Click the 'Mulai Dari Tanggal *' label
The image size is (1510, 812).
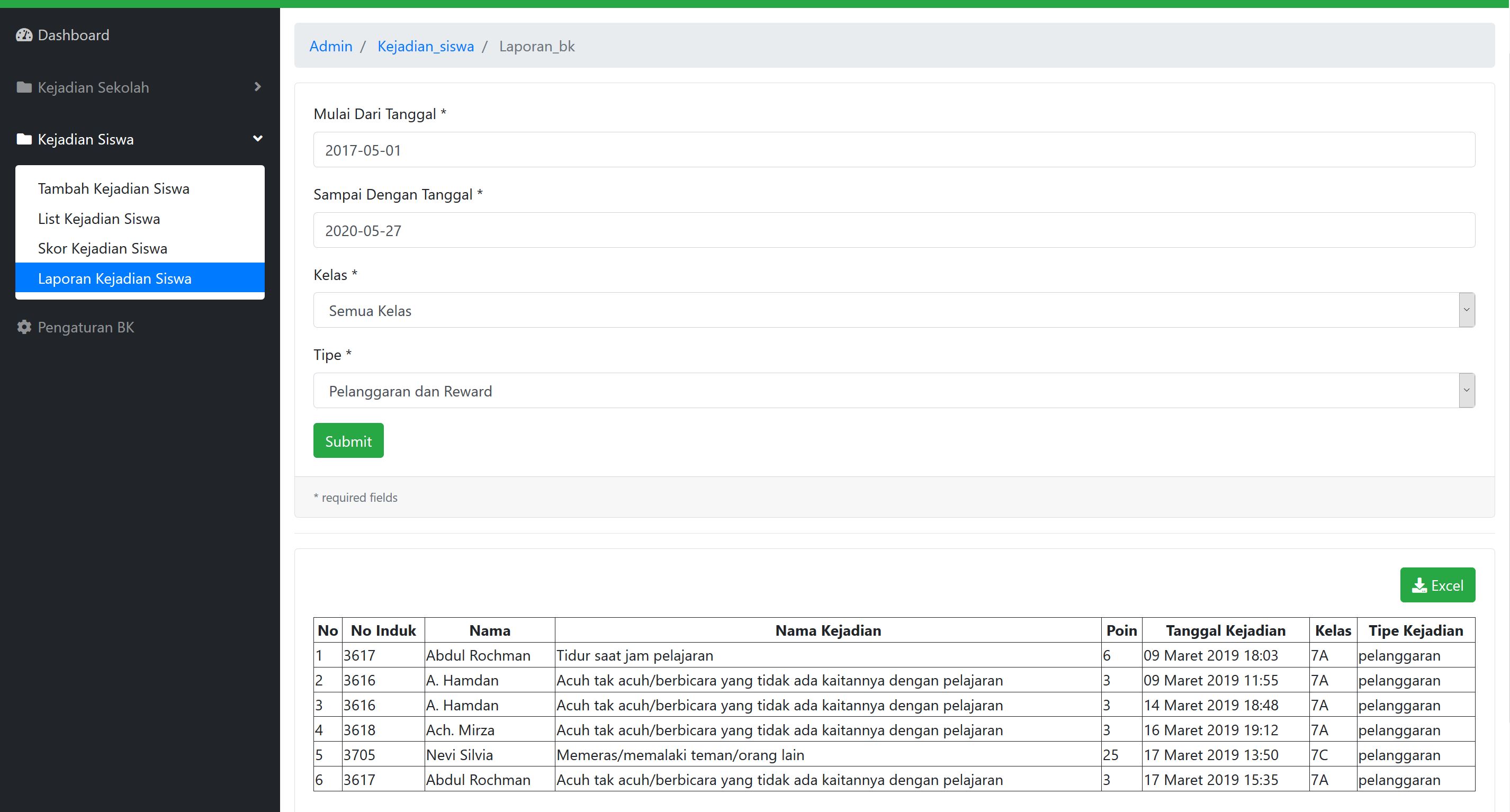click(x=380, y=114)
